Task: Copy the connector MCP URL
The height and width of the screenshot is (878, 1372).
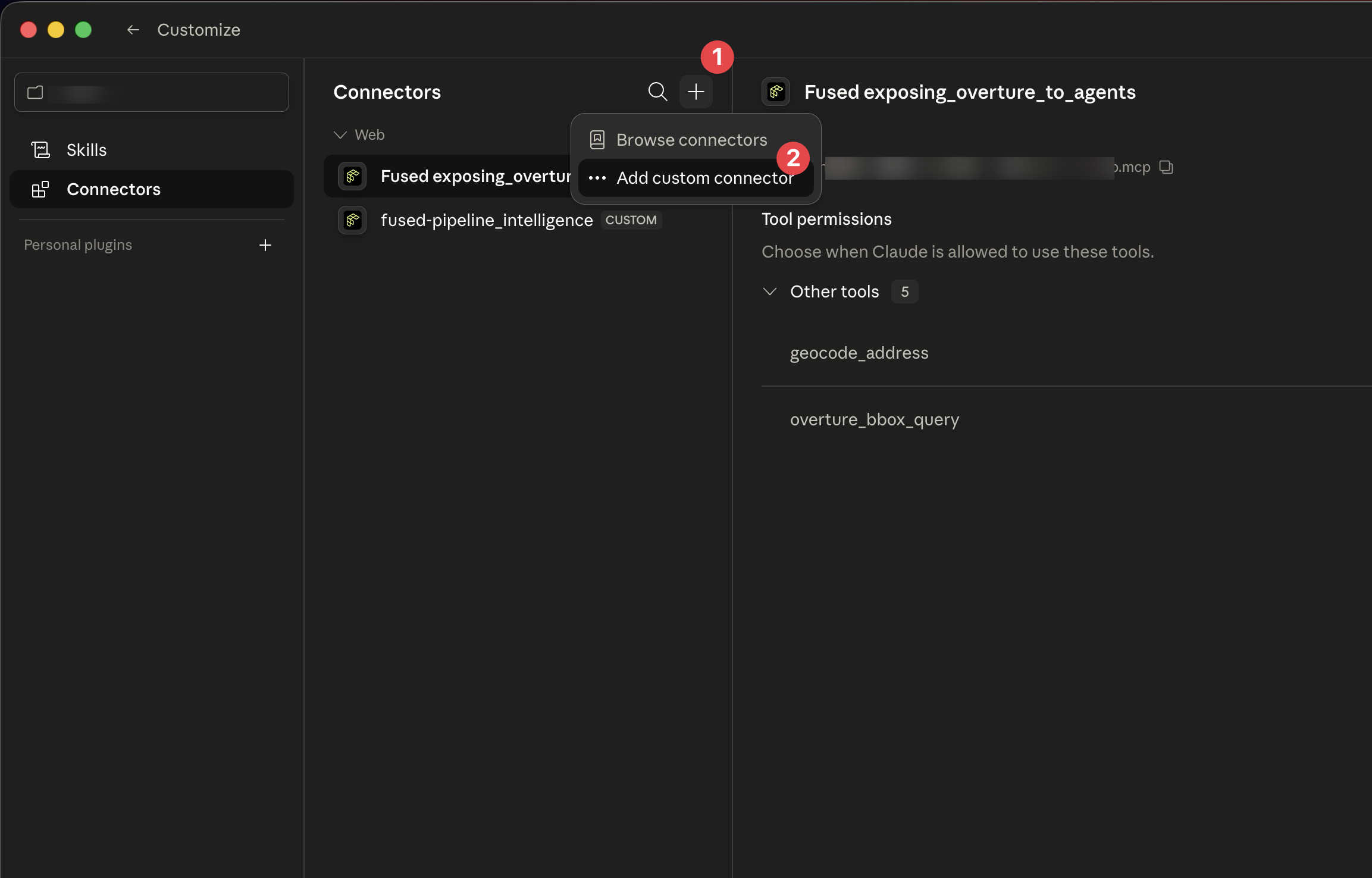Action: point(1166,167)
